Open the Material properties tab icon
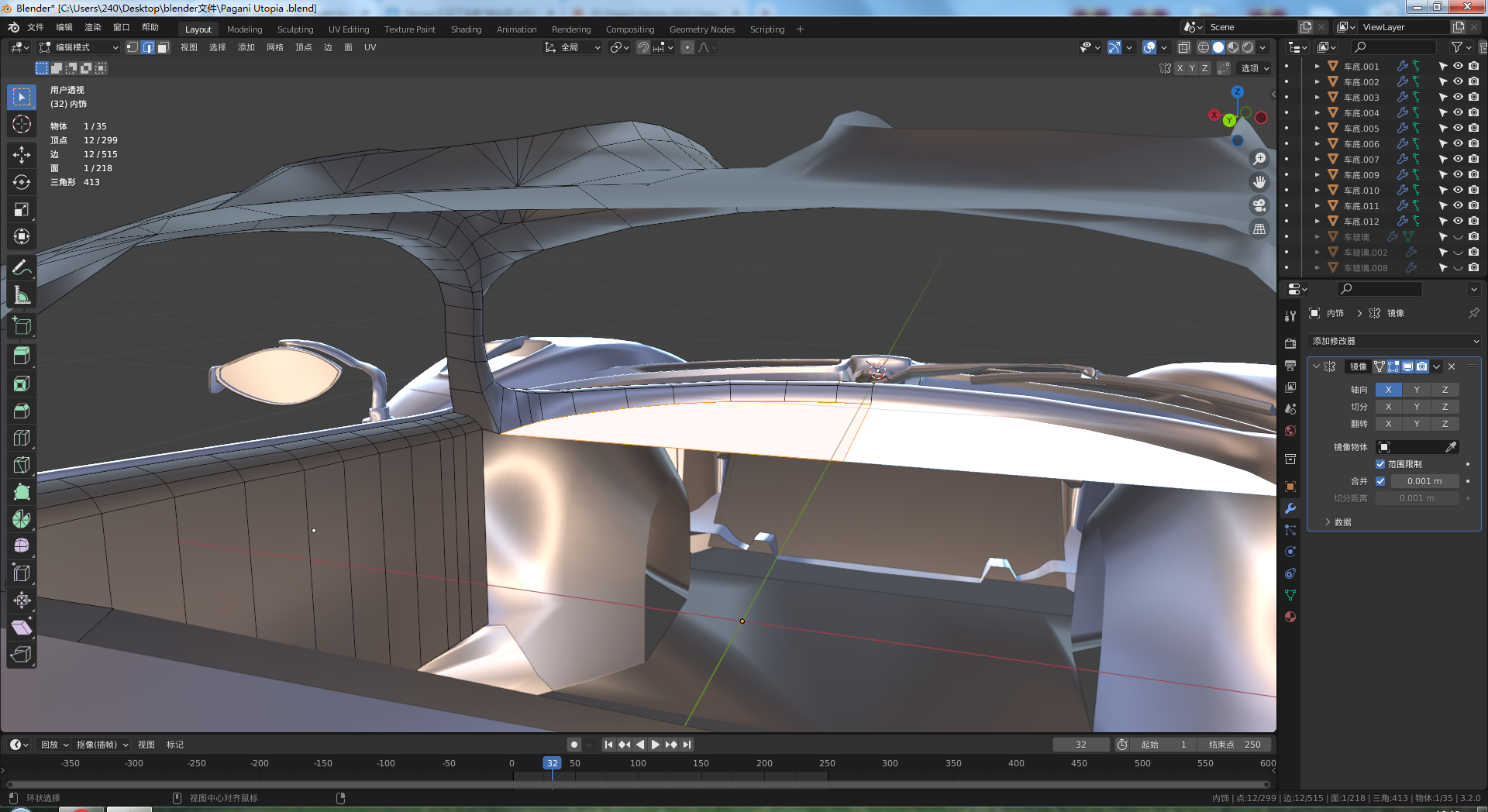 1290,618
